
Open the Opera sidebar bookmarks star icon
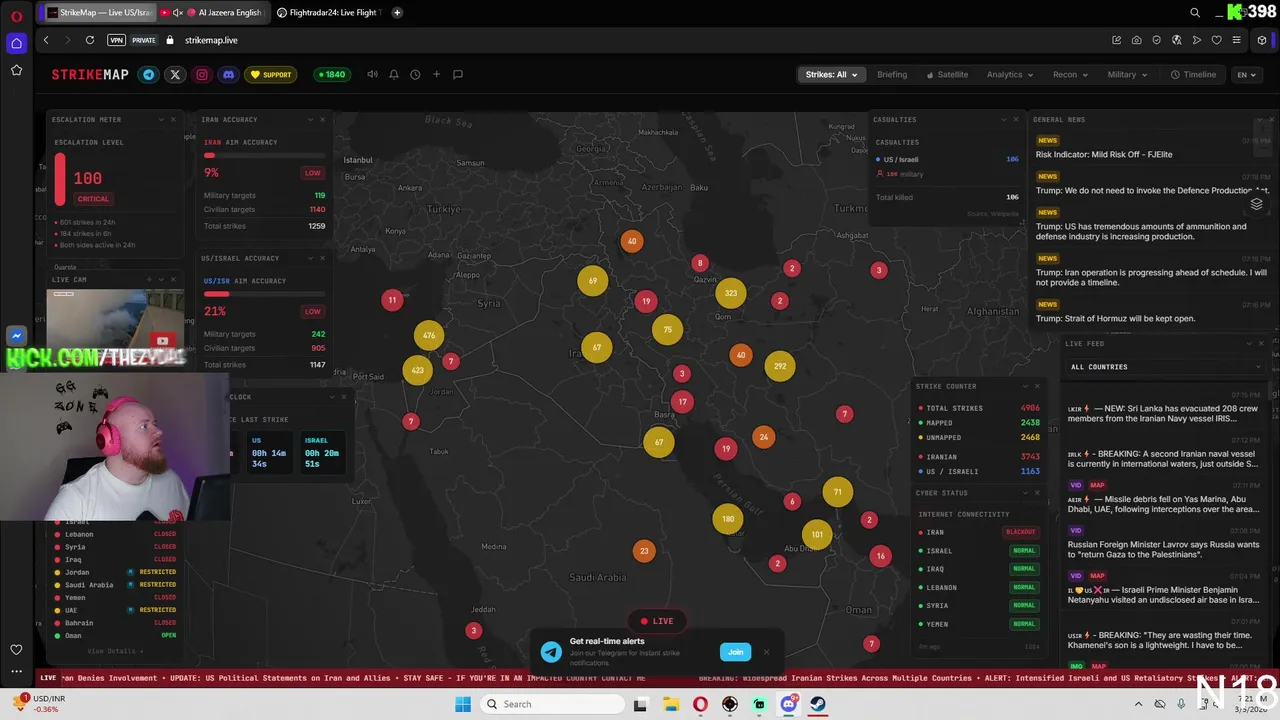tap(16, 70)
